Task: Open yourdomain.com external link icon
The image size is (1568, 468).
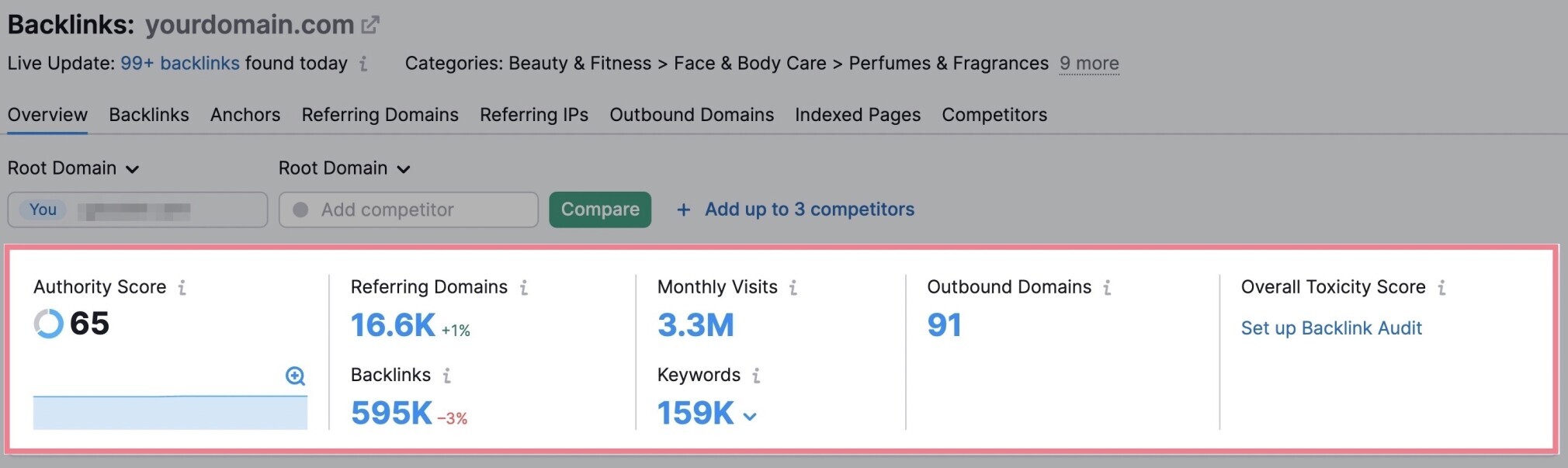Action: point(370,25)
